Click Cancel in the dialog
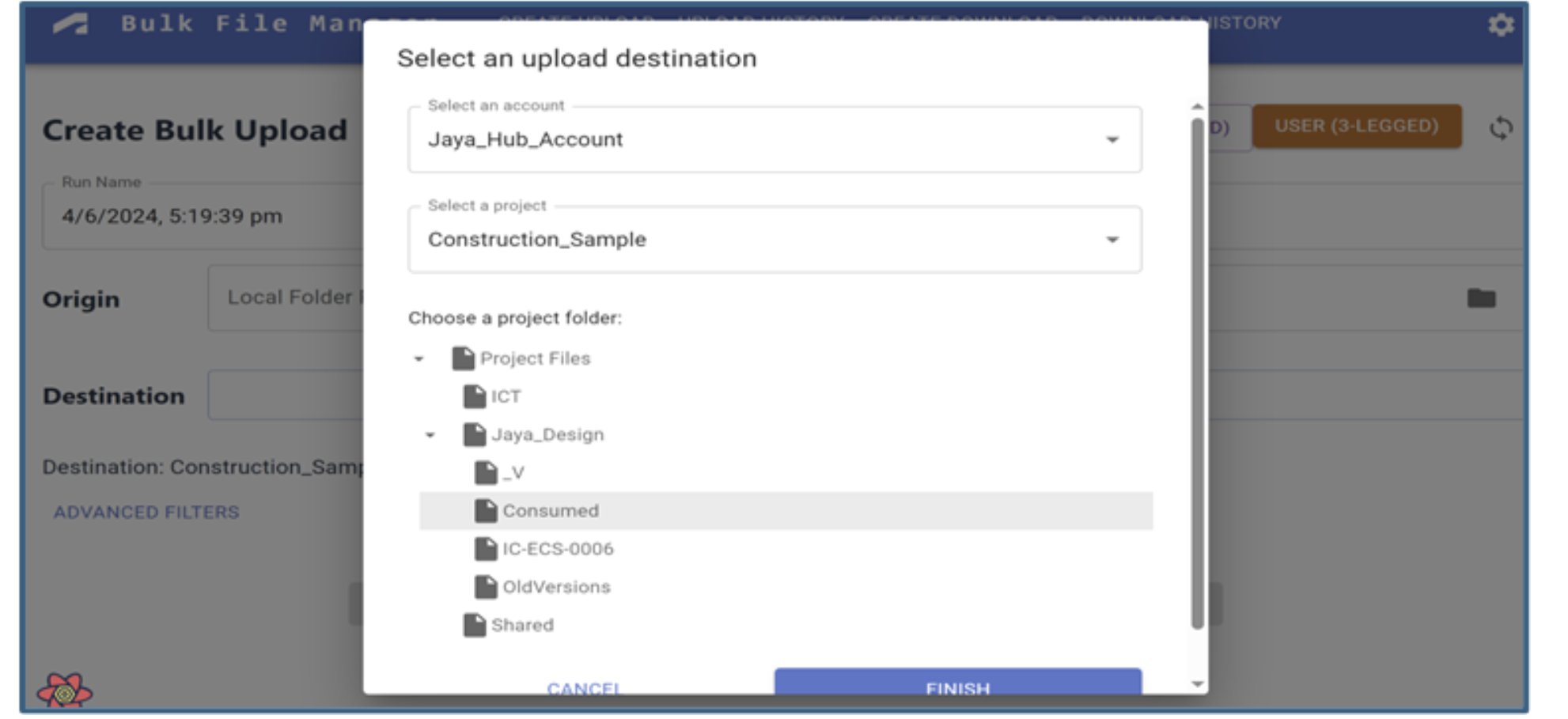This screenshot has width=1568, height=719. coord(583,687)
